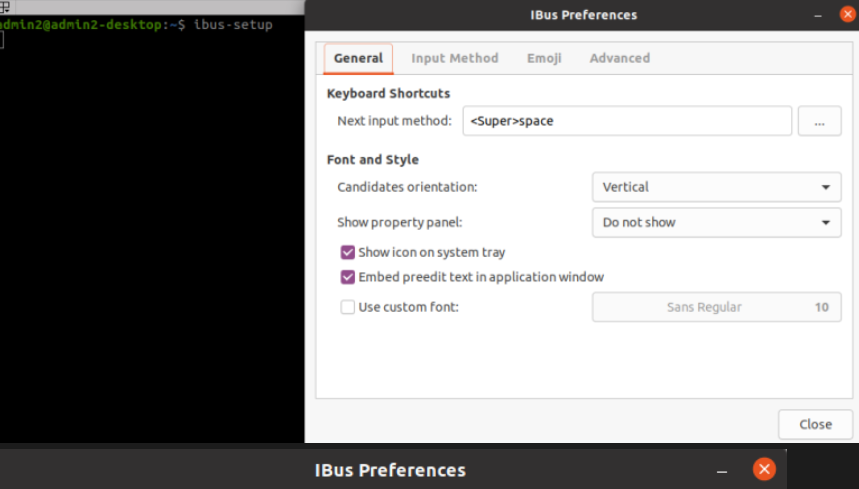The height and width of the screenshot is (489, 859).
Task: Enable the Use custom font checkbox
Action: coord(347,307)
